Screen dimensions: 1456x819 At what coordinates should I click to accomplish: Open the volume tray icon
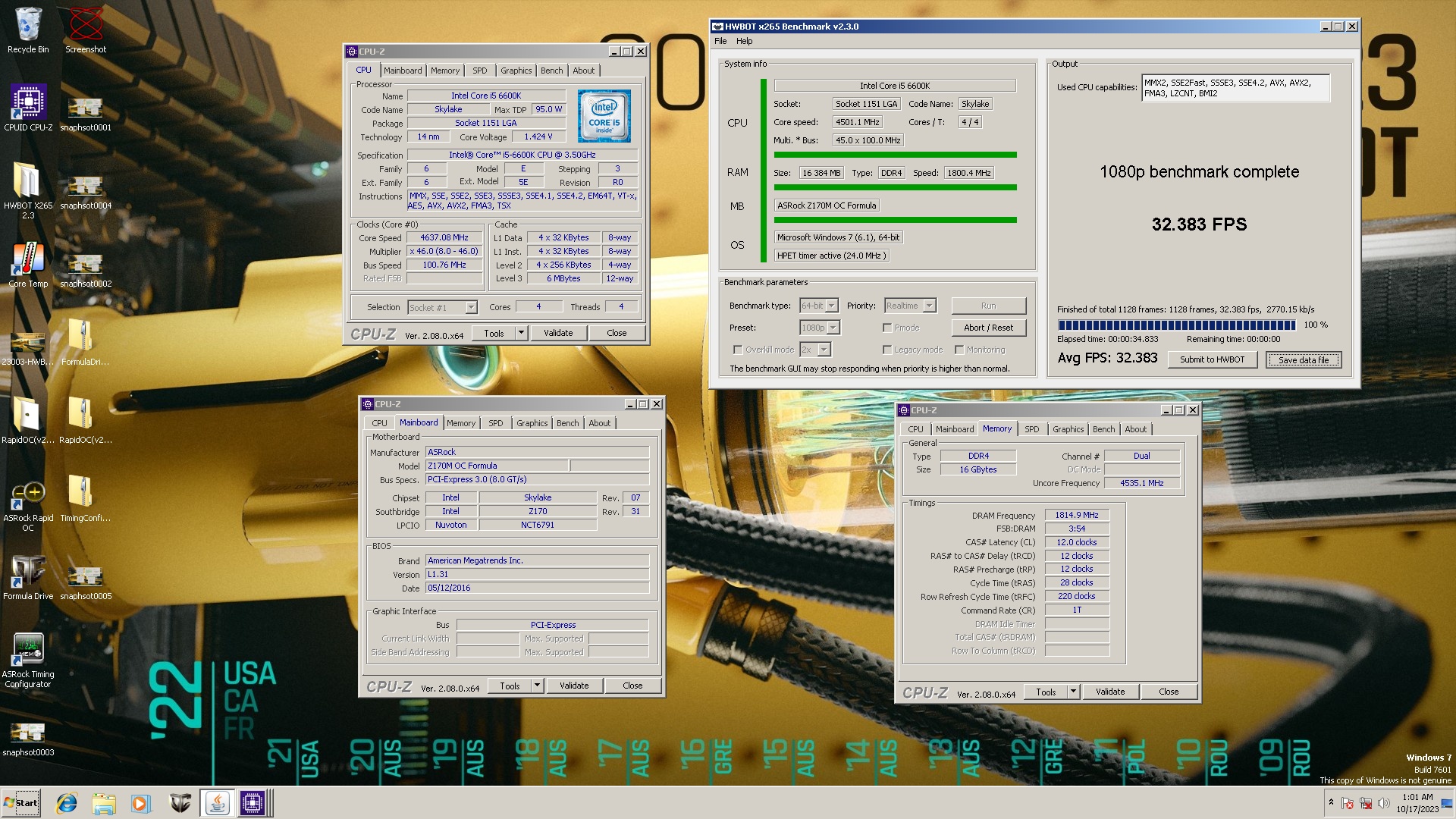(1385, 802)
